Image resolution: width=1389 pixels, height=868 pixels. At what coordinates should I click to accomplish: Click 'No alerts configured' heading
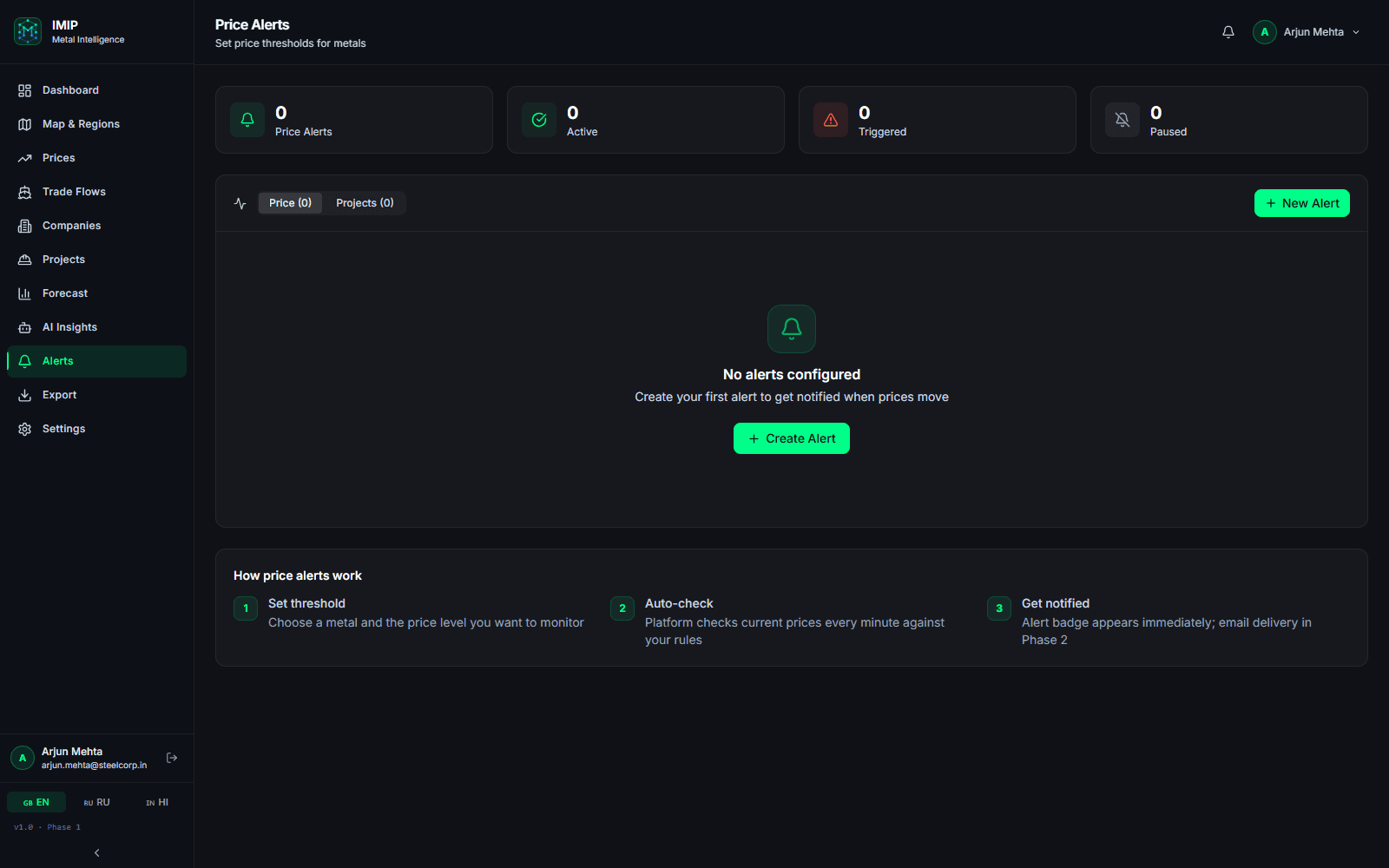pos(792,374)
